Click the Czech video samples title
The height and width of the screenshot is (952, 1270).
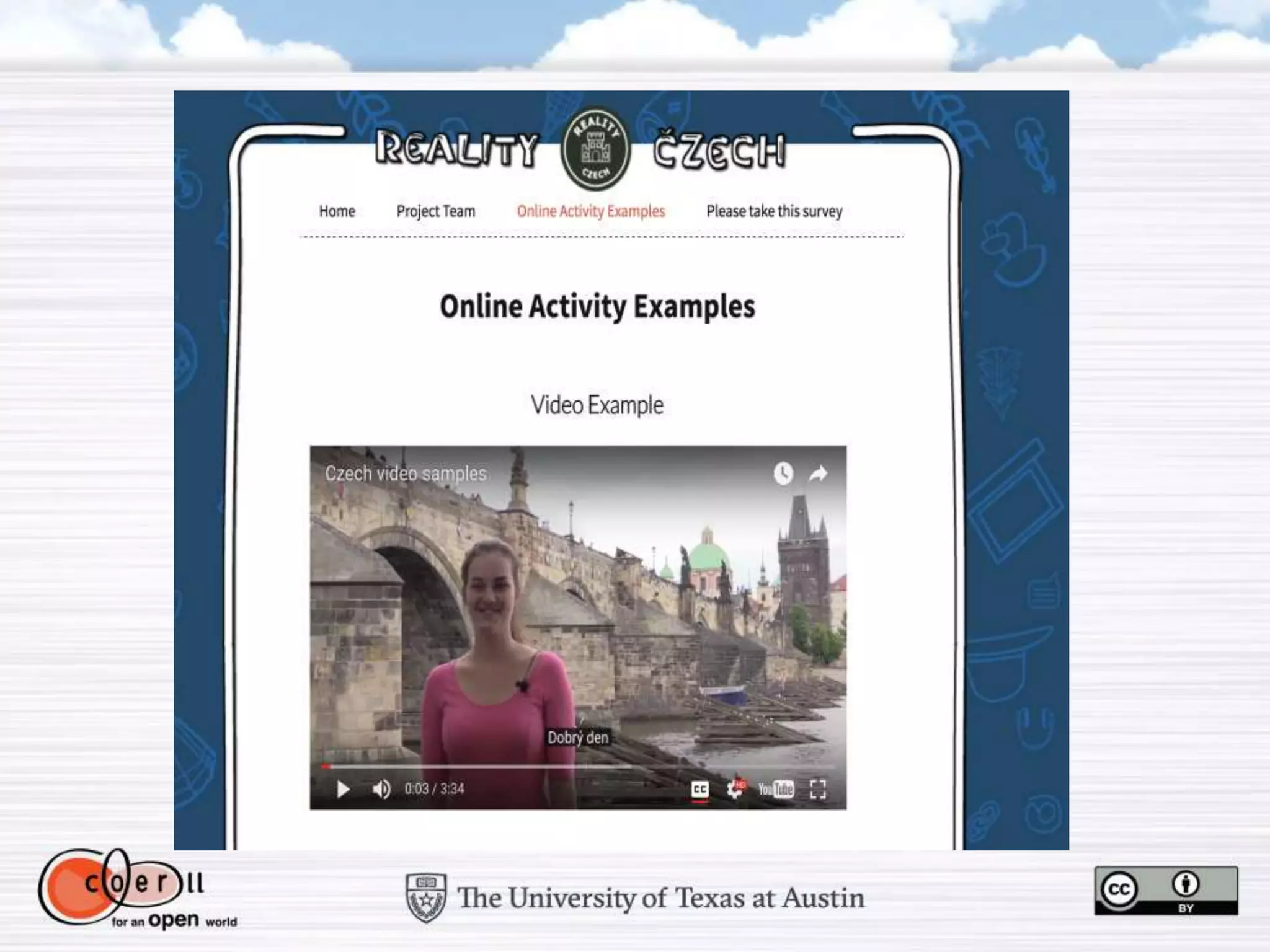pyautogui.click(x=406, y=474)
